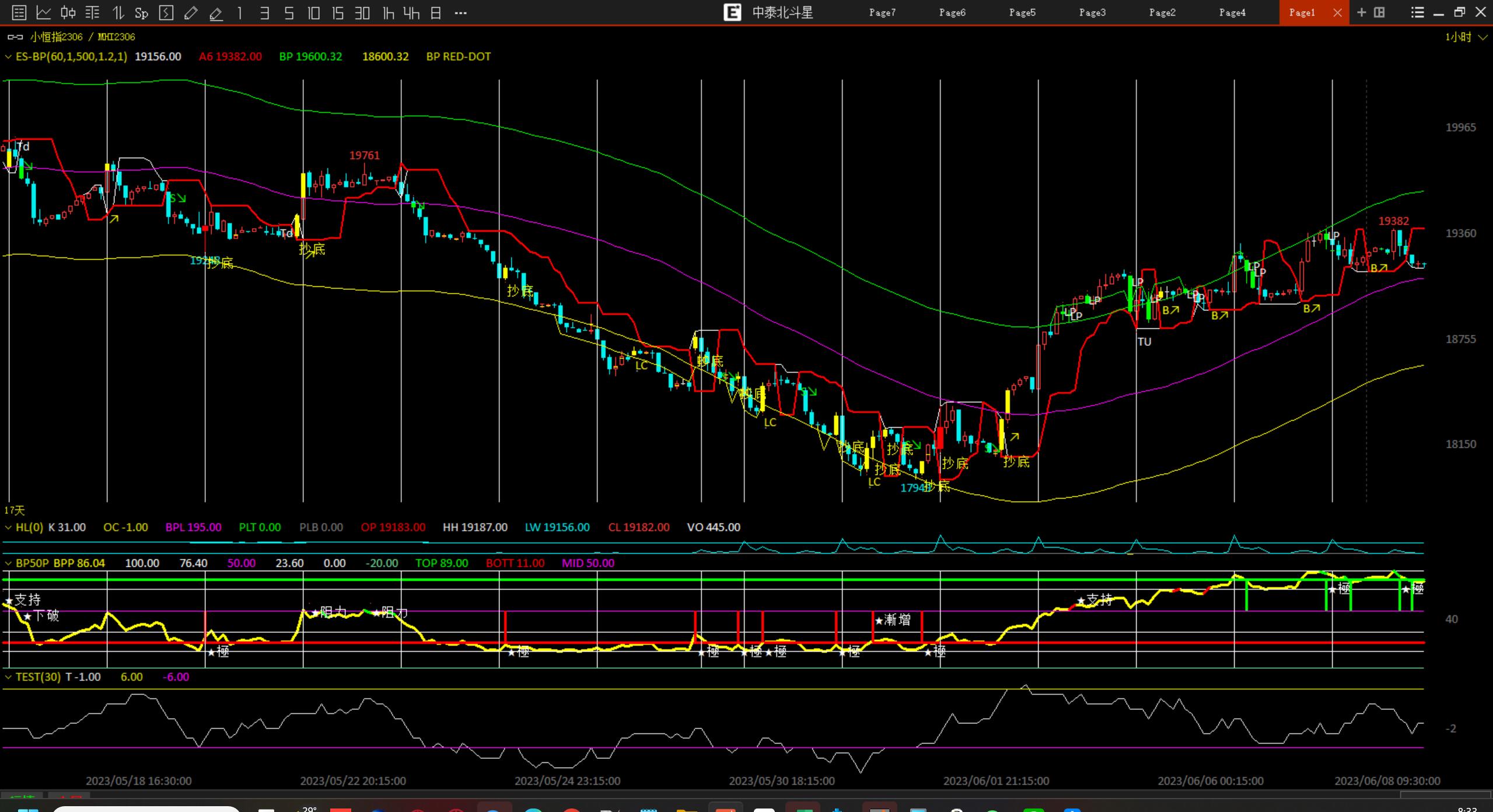Click the 19965 price axis label
Viewport: 1493px width, 812px height.
click(x=1460, y=128)
